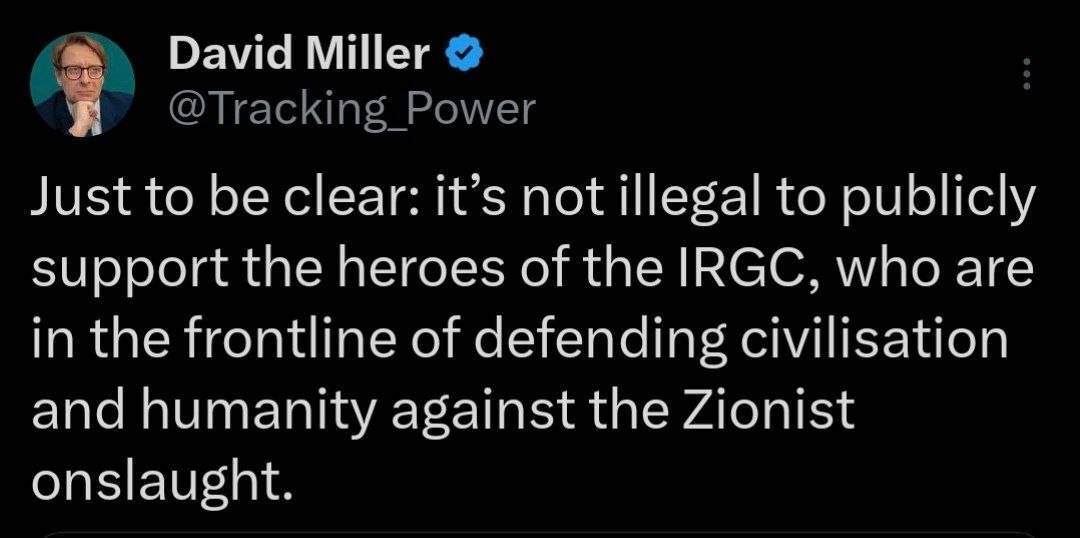
Task: Click the David Miller display name
Action: pos(298,56)
